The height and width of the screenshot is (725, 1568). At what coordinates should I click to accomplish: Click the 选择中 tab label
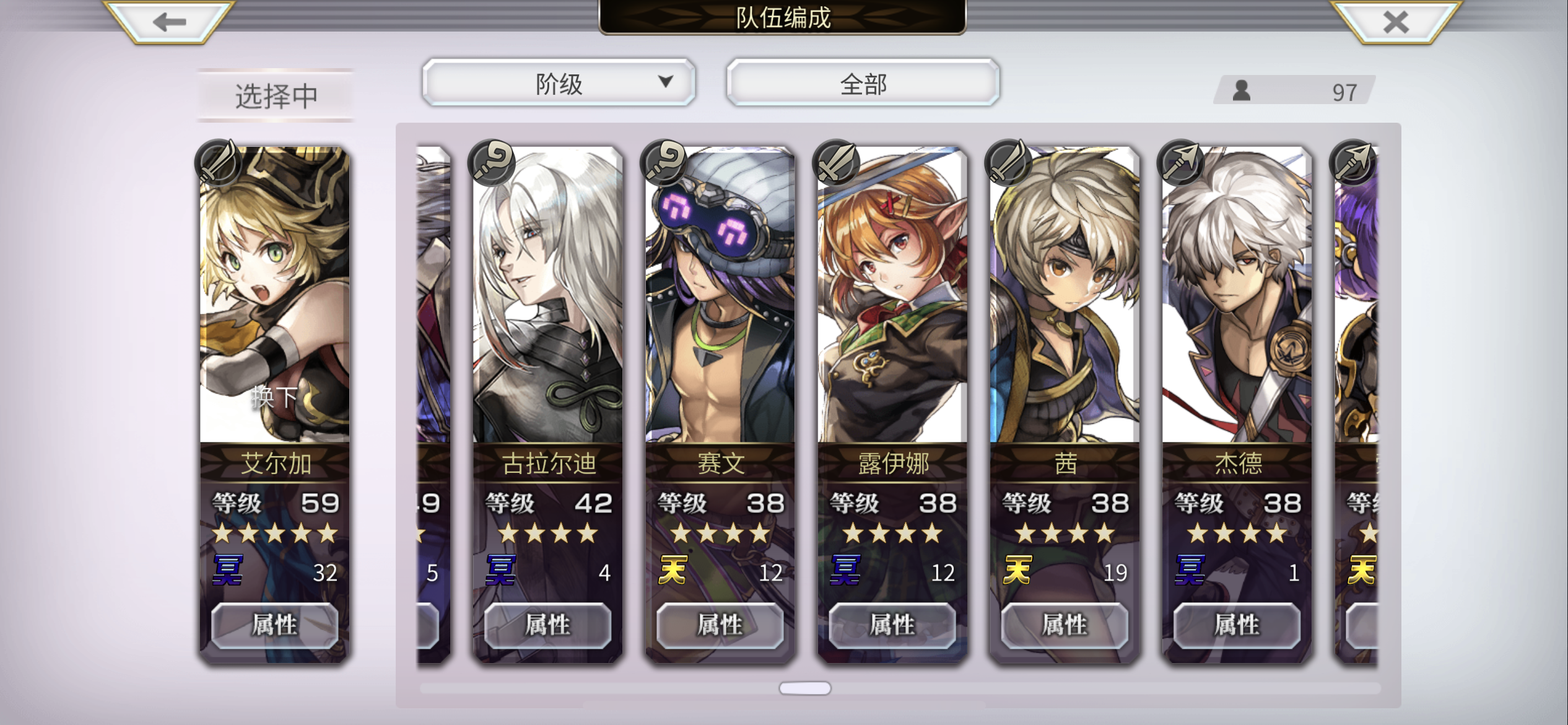276,95
